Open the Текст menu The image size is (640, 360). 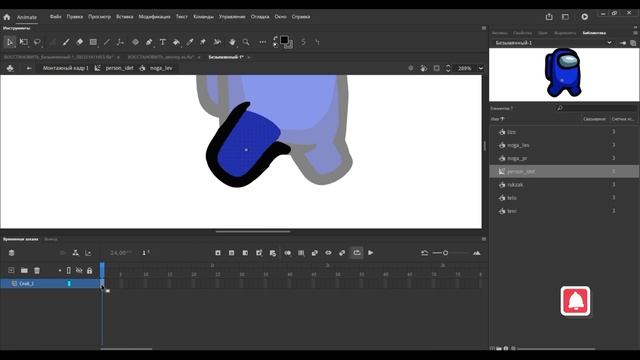[x=182, y=17]
